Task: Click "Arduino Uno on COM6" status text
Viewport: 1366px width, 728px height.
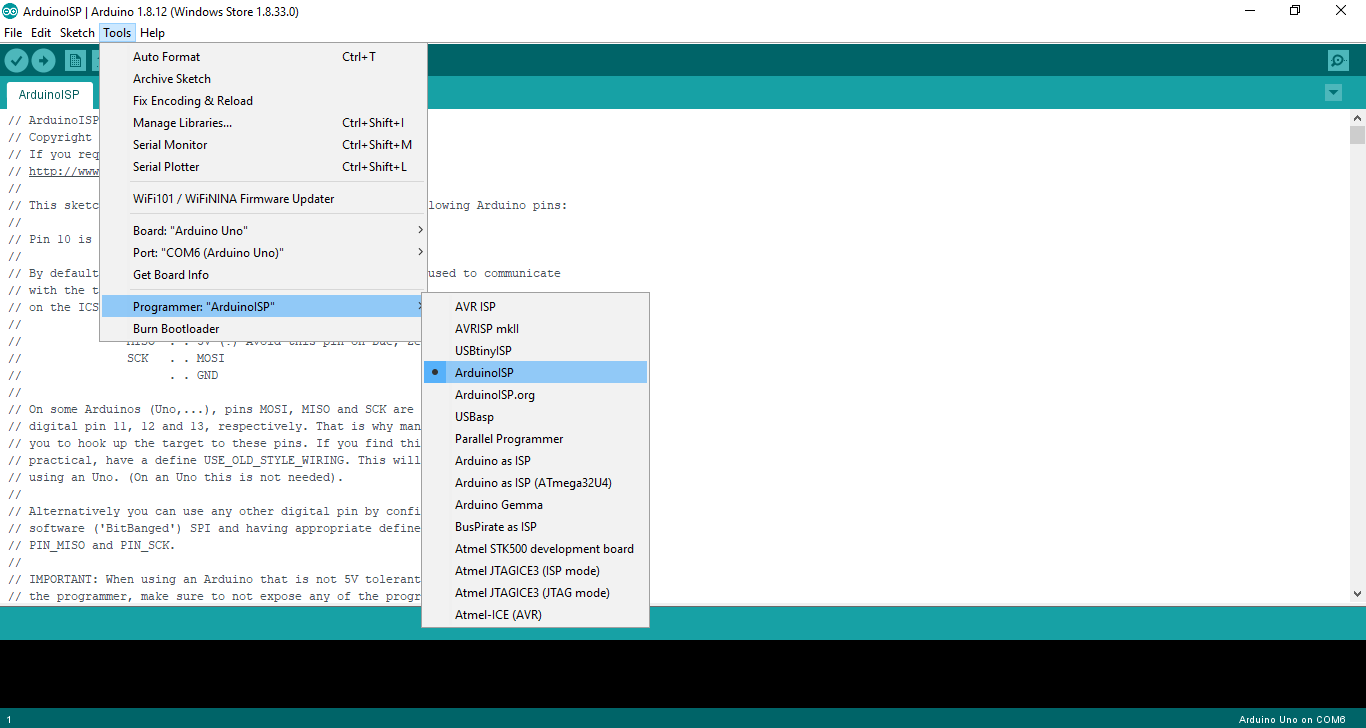Action: (1292, 720)
